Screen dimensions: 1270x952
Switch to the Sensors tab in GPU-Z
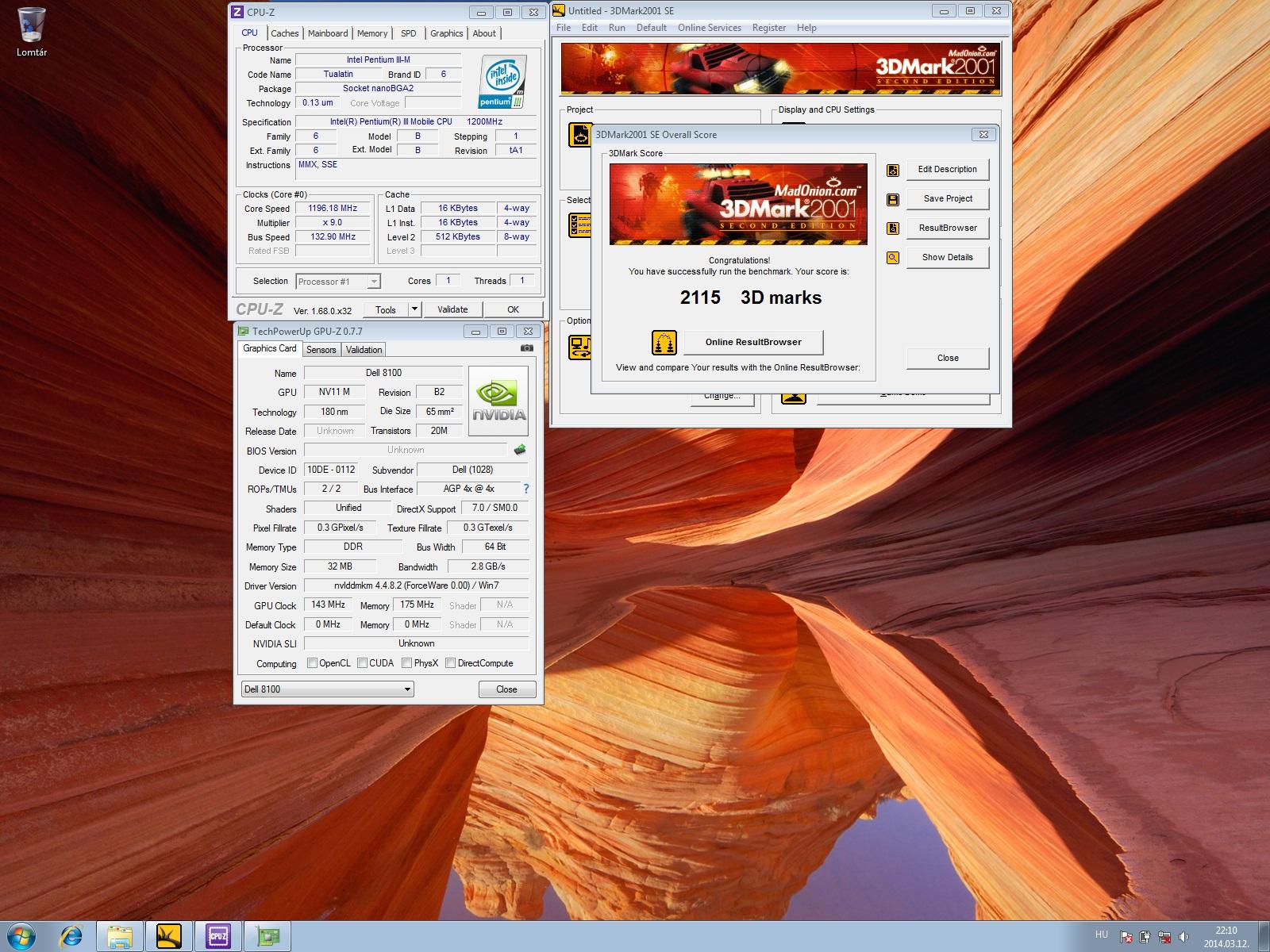click(321, 350)
